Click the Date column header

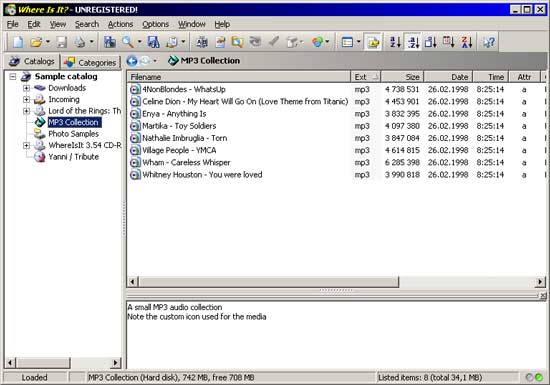448,77
